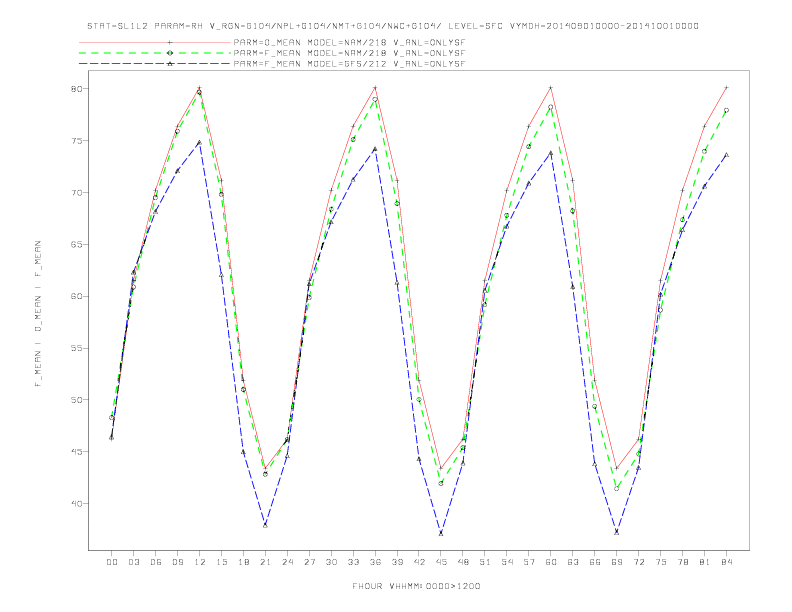Click the red solid legend line sample

(x=155, y=42)
